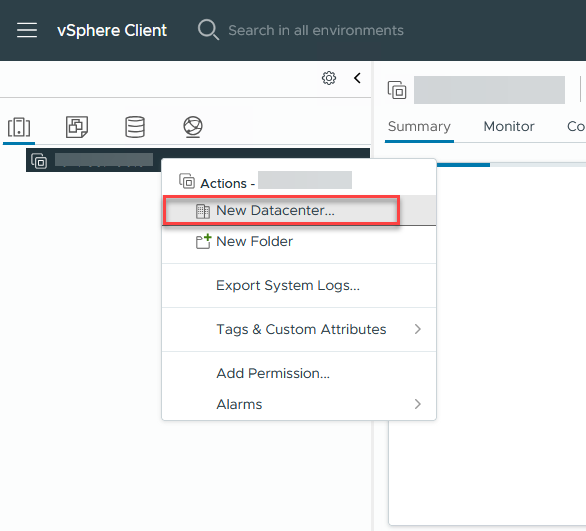Viewport: 586px width, 531px height.
Task: Collapse the navigation pane with the arrow
Action: (x=357, y=78)
